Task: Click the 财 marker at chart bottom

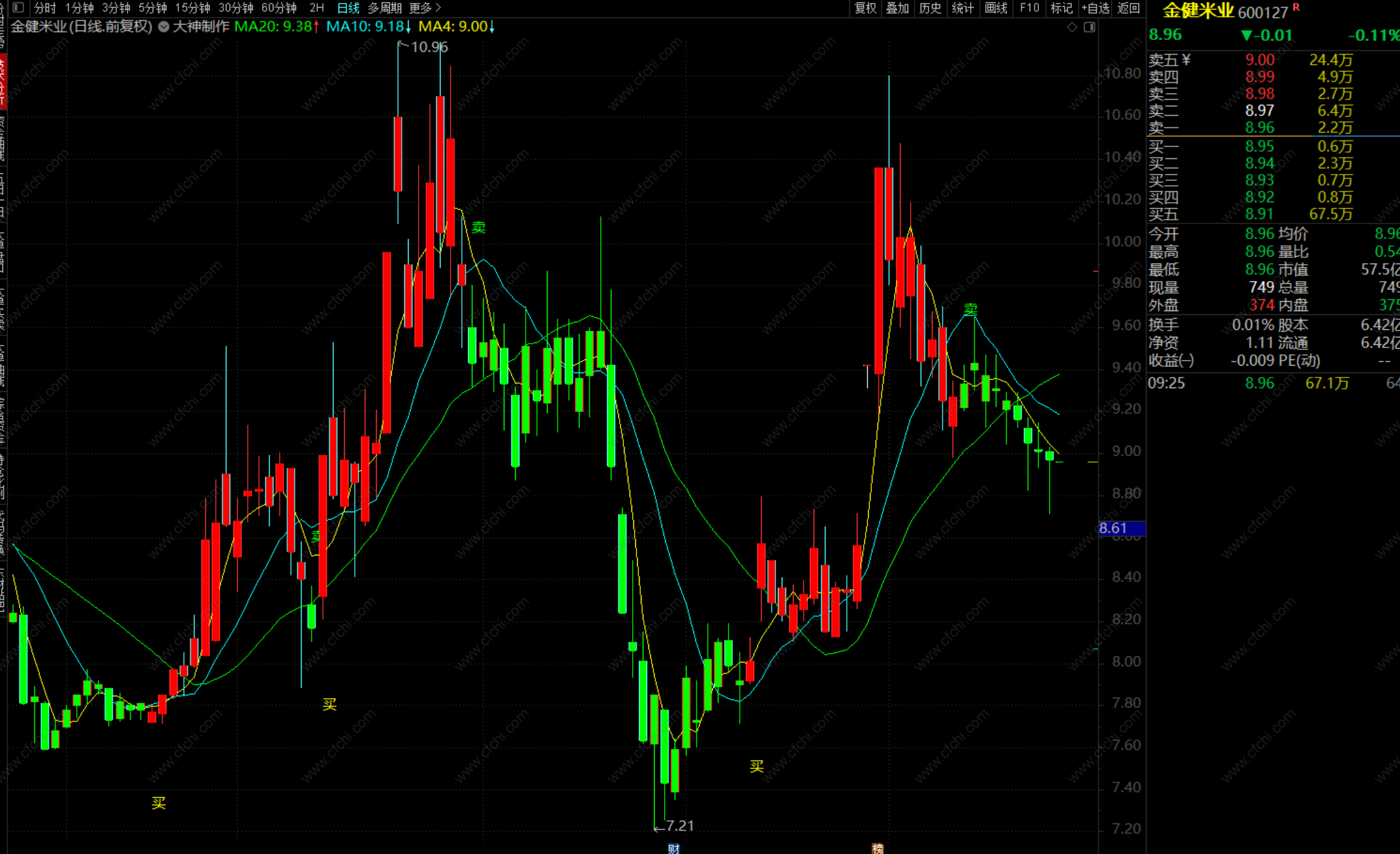Action: 673,848
